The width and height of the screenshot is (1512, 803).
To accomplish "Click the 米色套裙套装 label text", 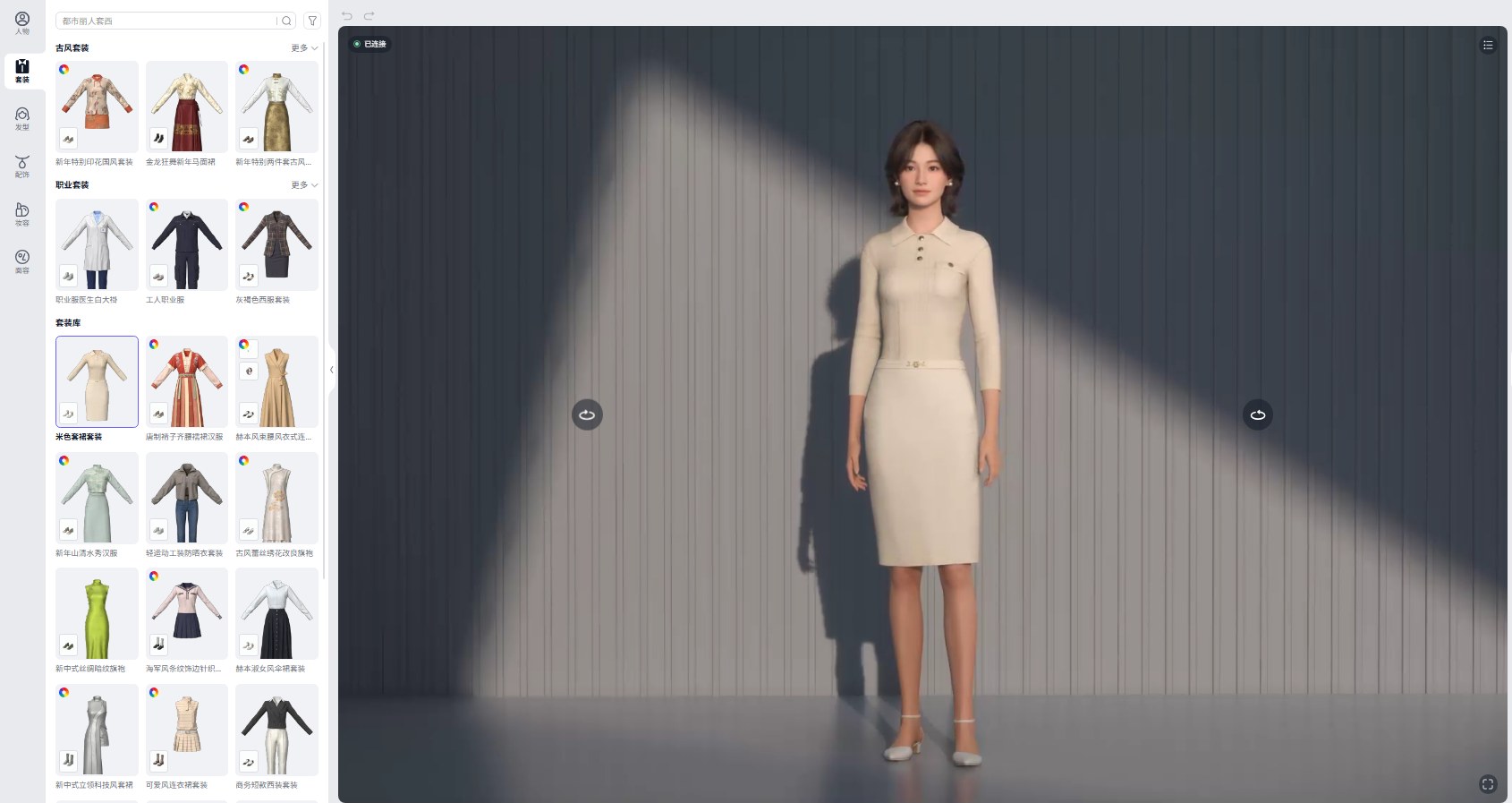I will tap(79, 437).
